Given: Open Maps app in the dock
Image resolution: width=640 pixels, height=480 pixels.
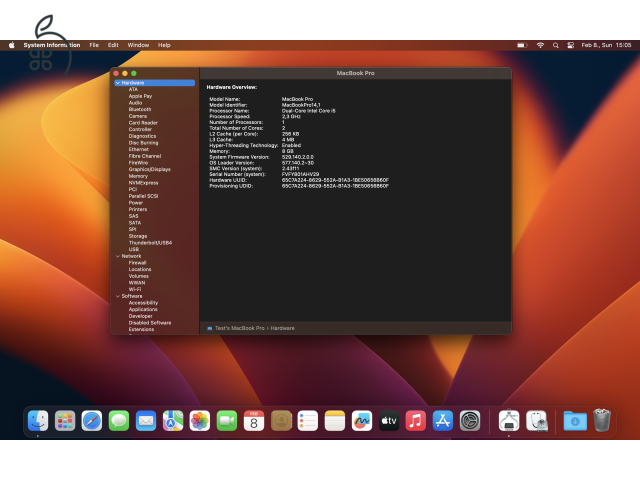Looking at the screenshot, I should (x=173, y=421).
